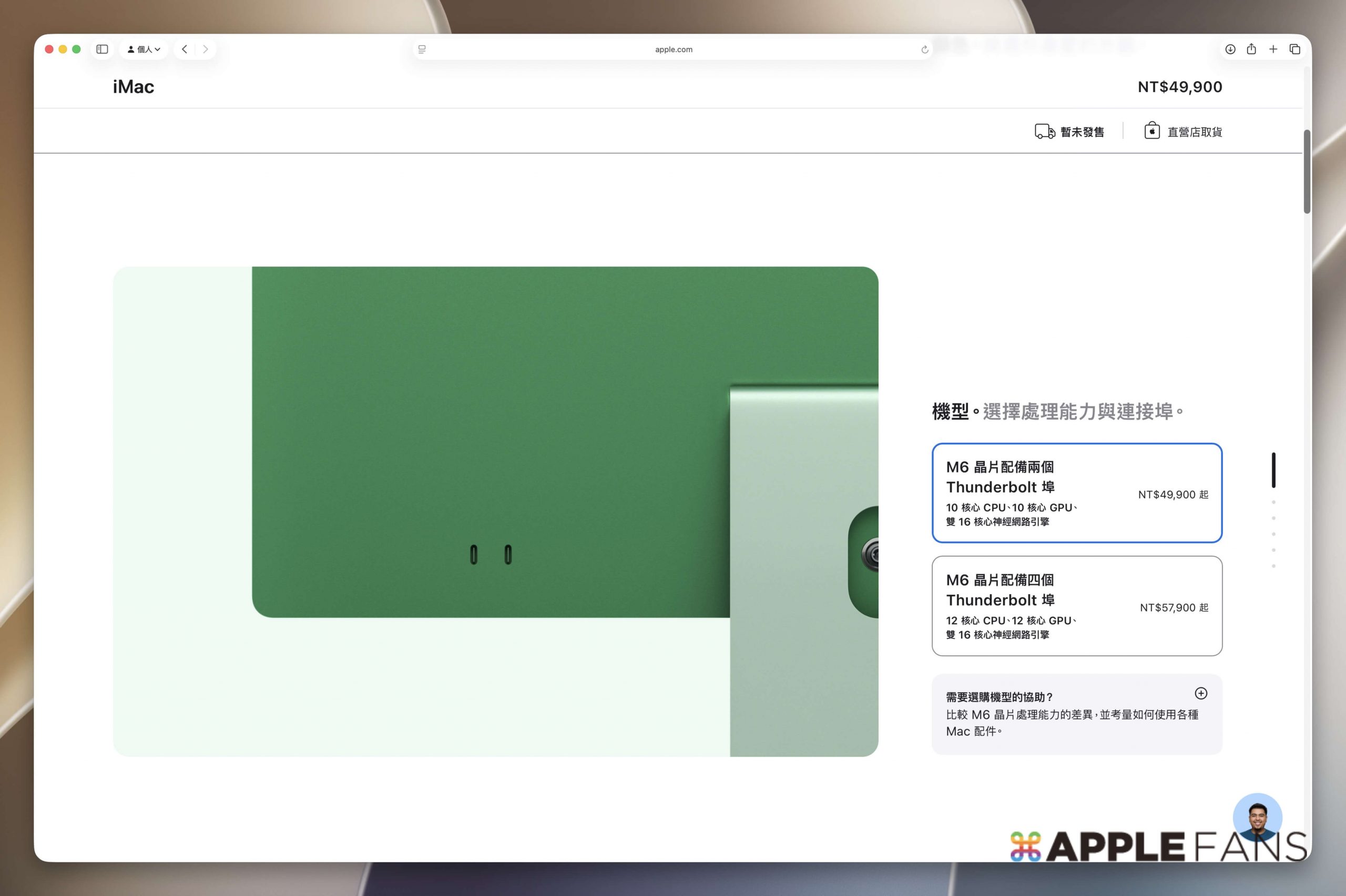Open the Downloads icon in toolbar

pos(1230,49)
